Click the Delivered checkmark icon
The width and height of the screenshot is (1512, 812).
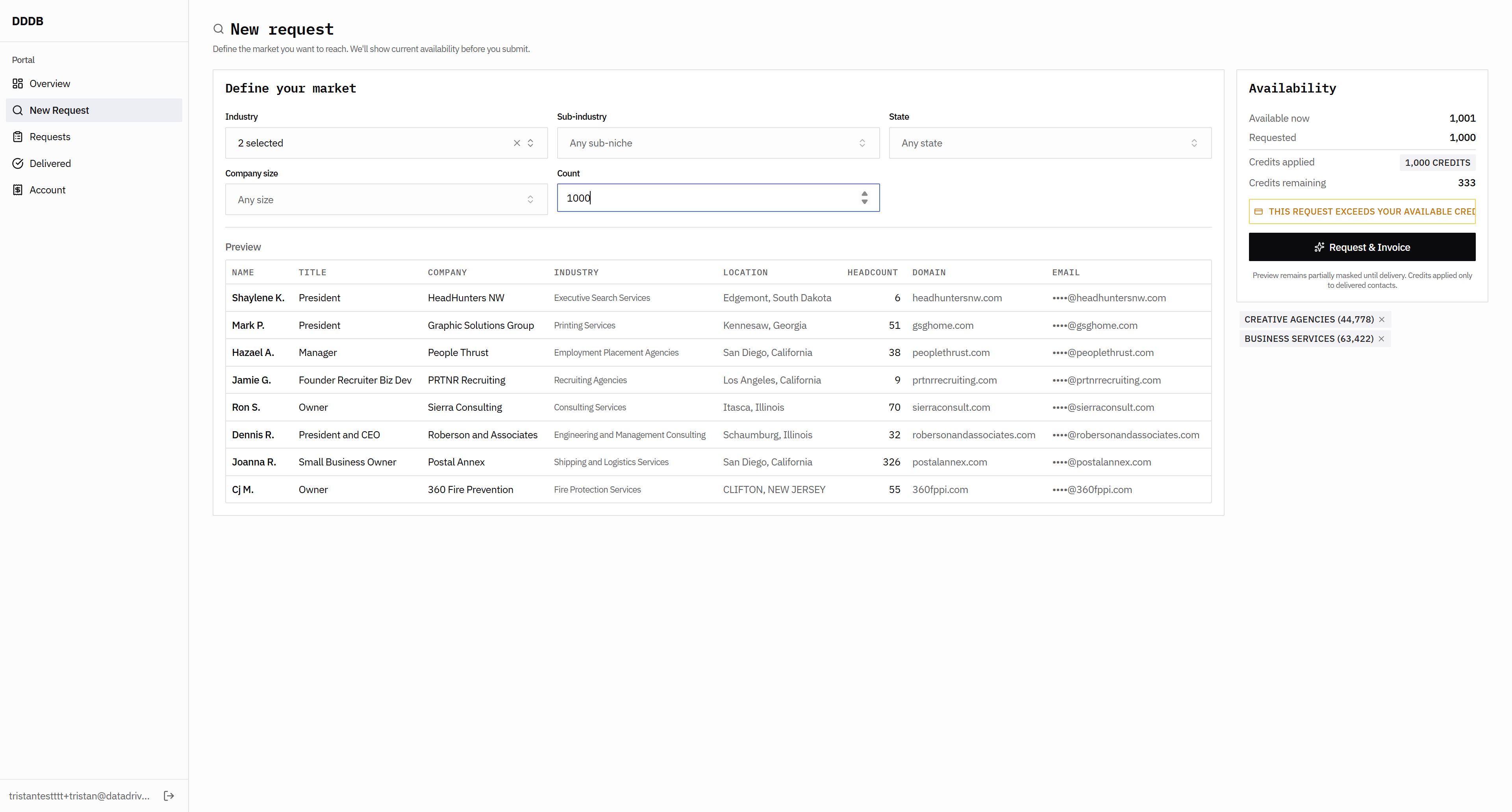click(x=18, y=163)
